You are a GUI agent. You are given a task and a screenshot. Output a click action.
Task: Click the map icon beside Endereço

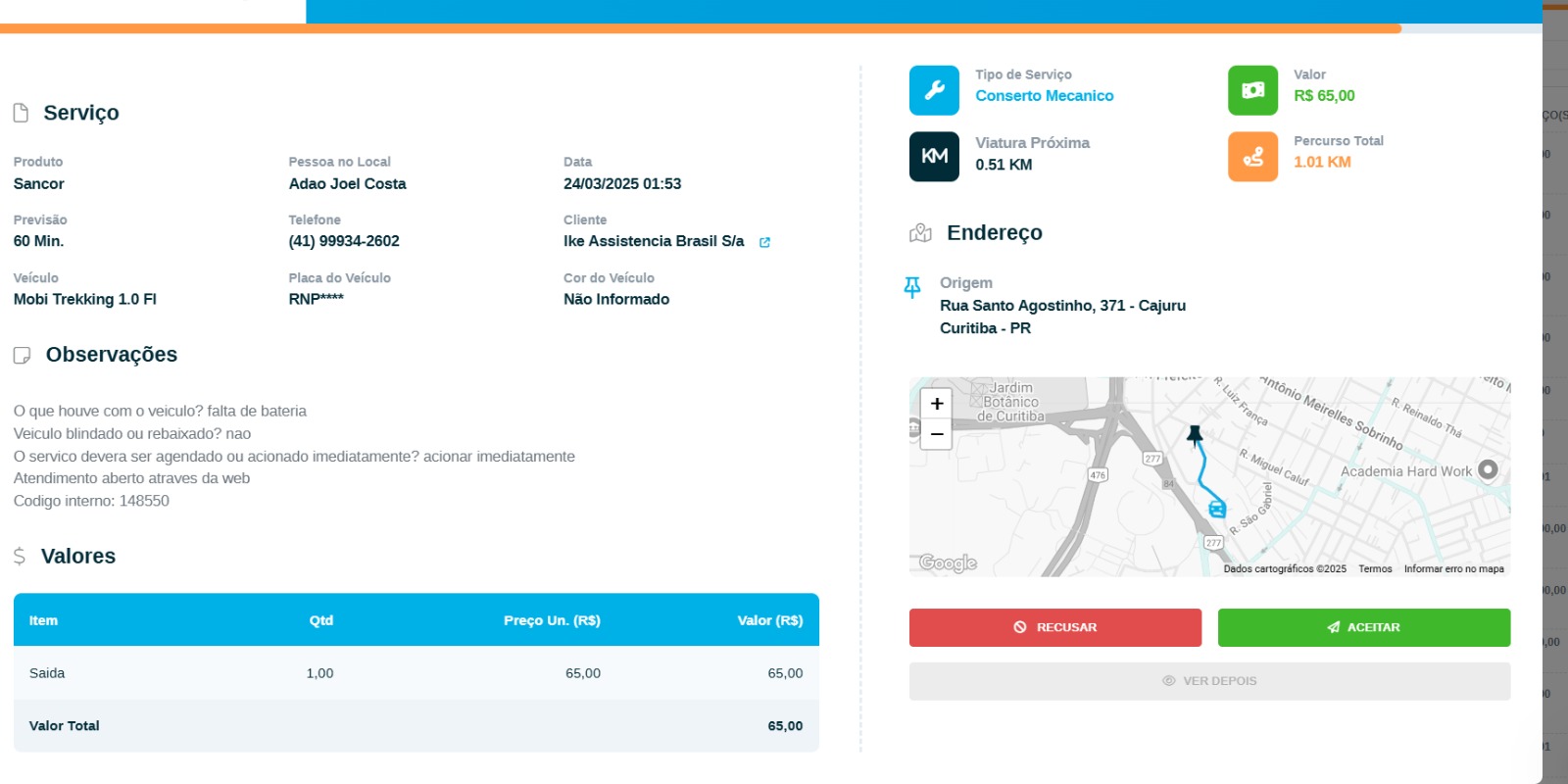coord(920,233)
